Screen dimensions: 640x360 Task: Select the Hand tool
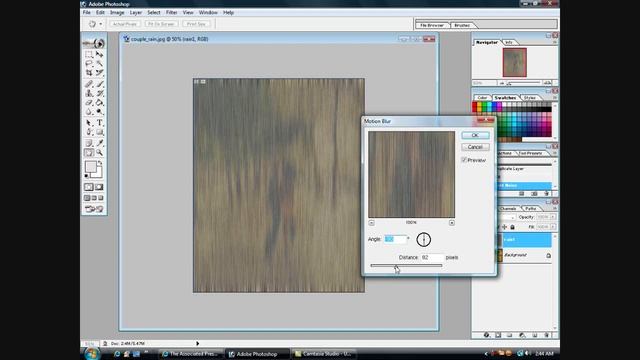89,153
